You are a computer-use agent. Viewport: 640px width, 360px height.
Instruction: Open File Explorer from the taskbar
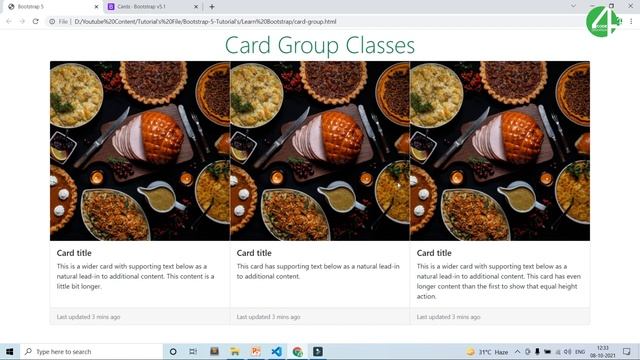235,351
